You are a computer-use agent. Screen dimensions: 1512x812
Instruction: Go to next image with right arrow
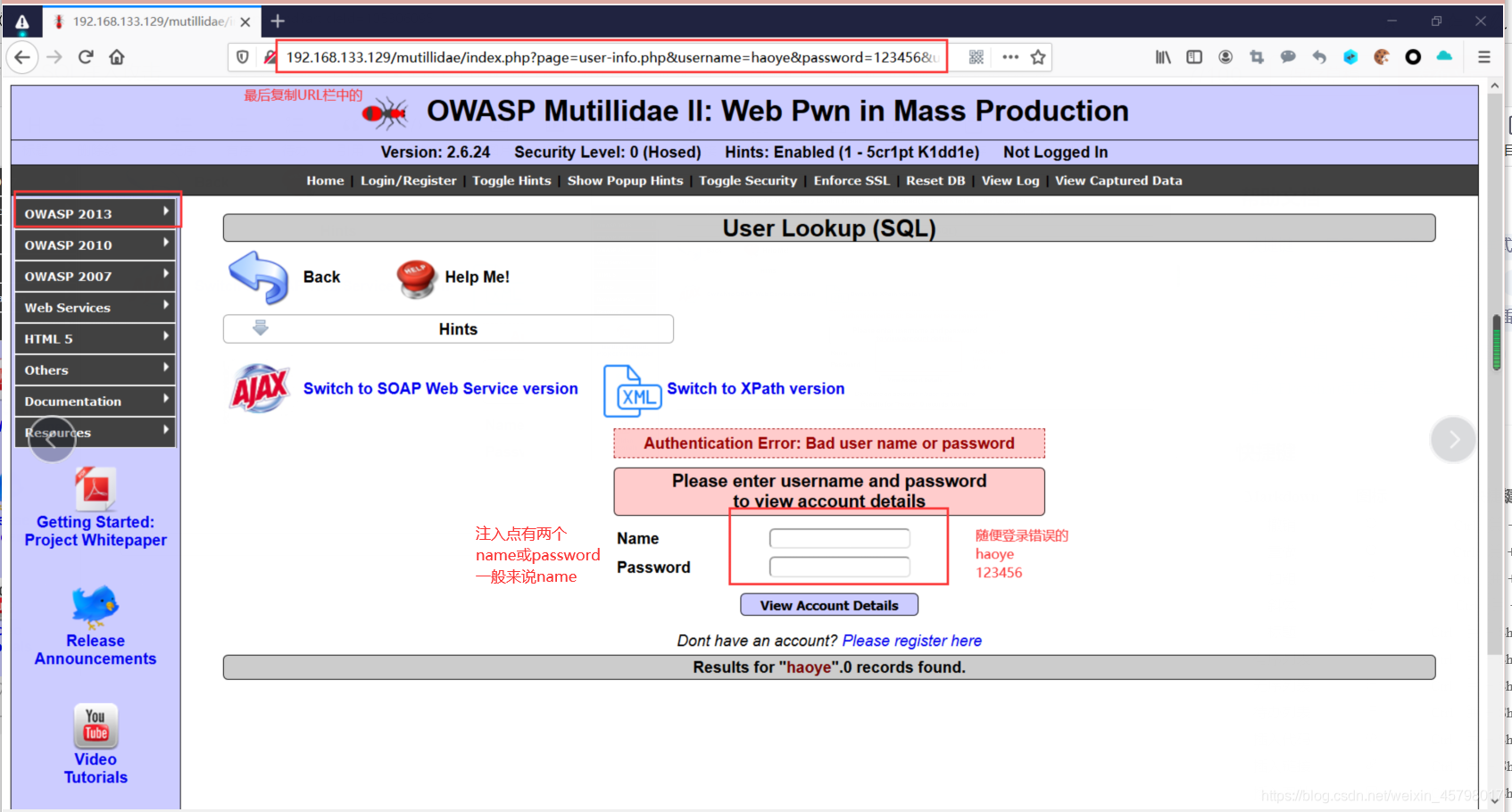coord(1453,439)
